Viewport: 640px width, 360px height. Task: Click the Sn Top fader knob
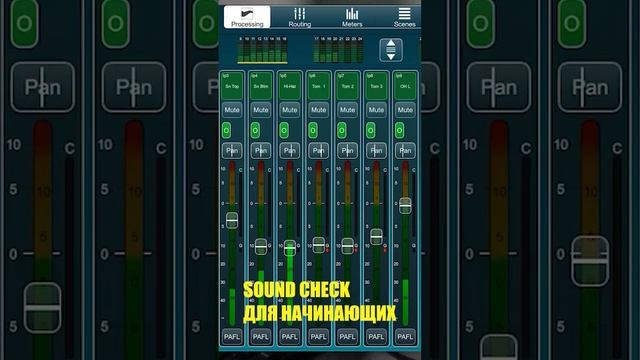pos(232,220)
